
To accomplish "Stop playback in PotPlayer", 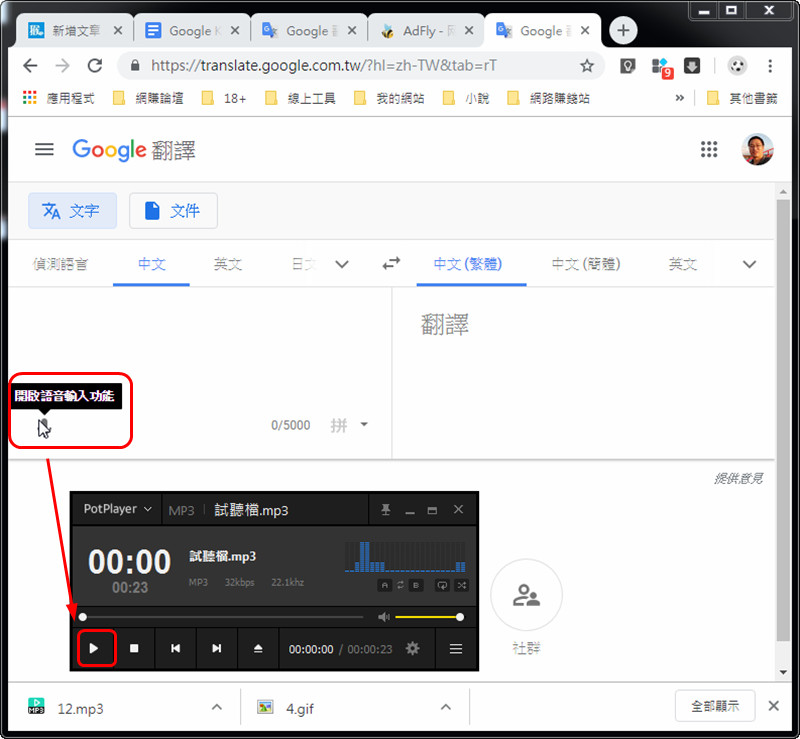I will coord(134,648).
